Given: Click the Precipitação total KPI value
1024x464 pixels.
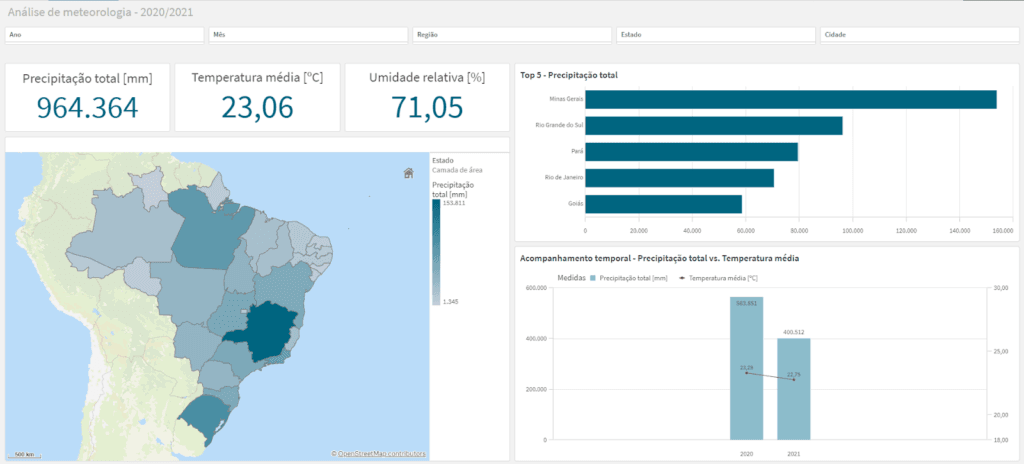Looking at the screenshot, I should click(88, 108).
